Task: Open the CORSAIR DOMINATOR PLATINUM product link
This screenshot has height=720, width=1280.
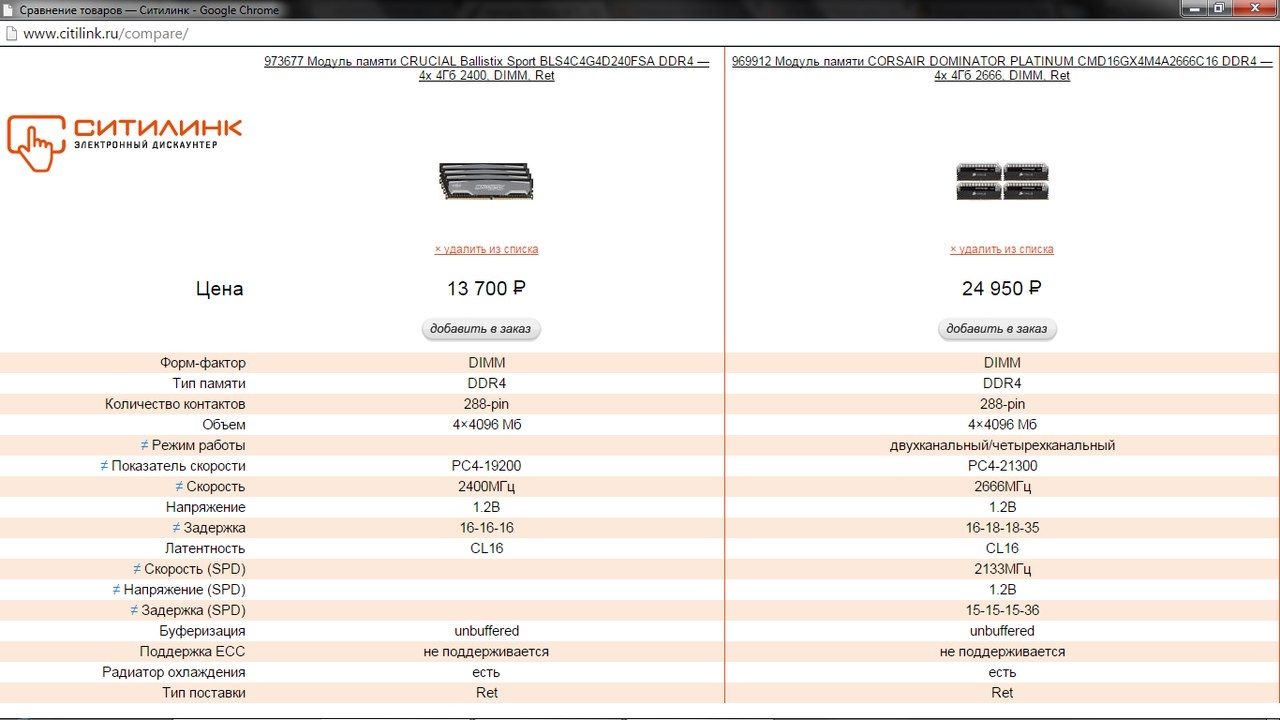Action: (1002, 68)
